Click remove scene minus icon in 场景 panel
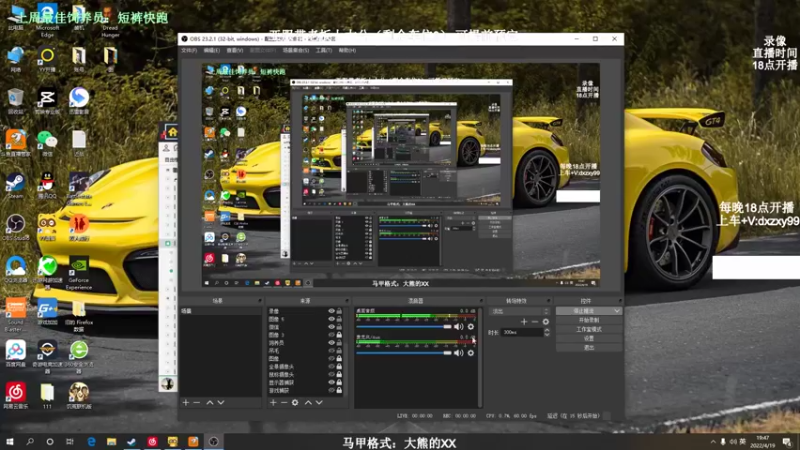This screenshot has height=450, width=800. click(197, 403)
